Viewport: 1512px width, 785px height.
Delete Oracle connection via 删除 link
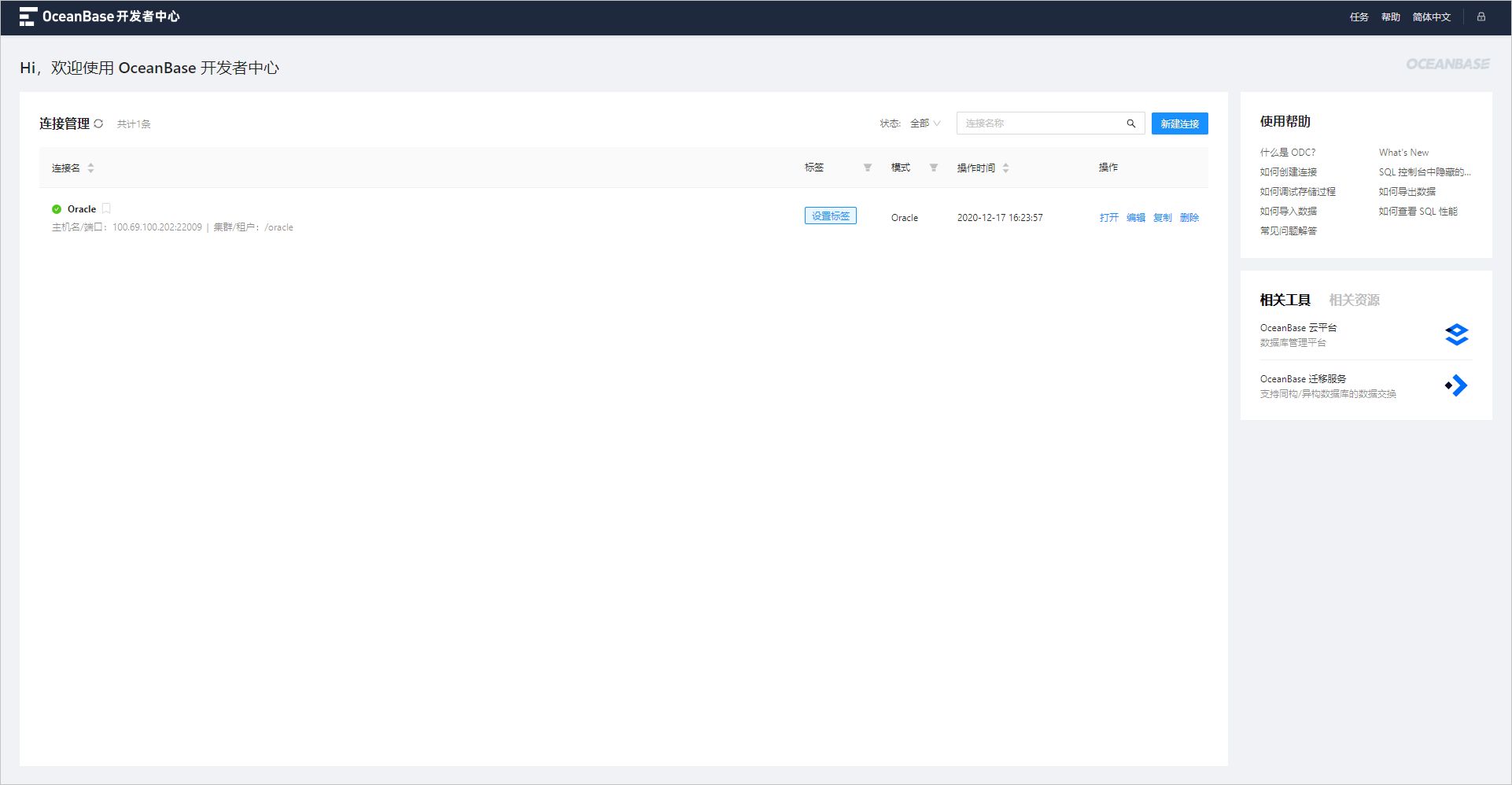click(x=1189, y=218)
